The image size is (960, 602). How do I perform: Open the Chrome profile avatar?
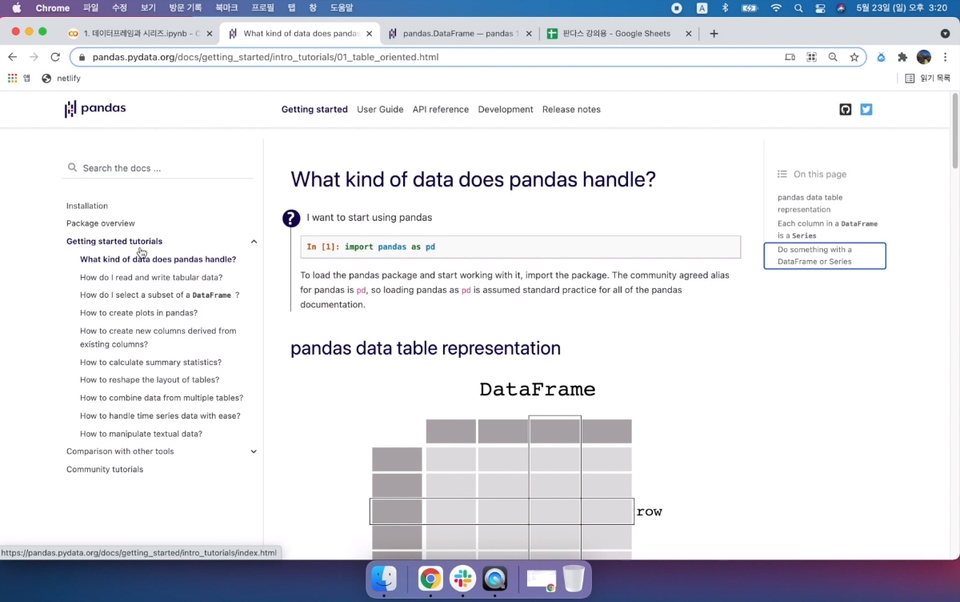click(x=924, y=57)
